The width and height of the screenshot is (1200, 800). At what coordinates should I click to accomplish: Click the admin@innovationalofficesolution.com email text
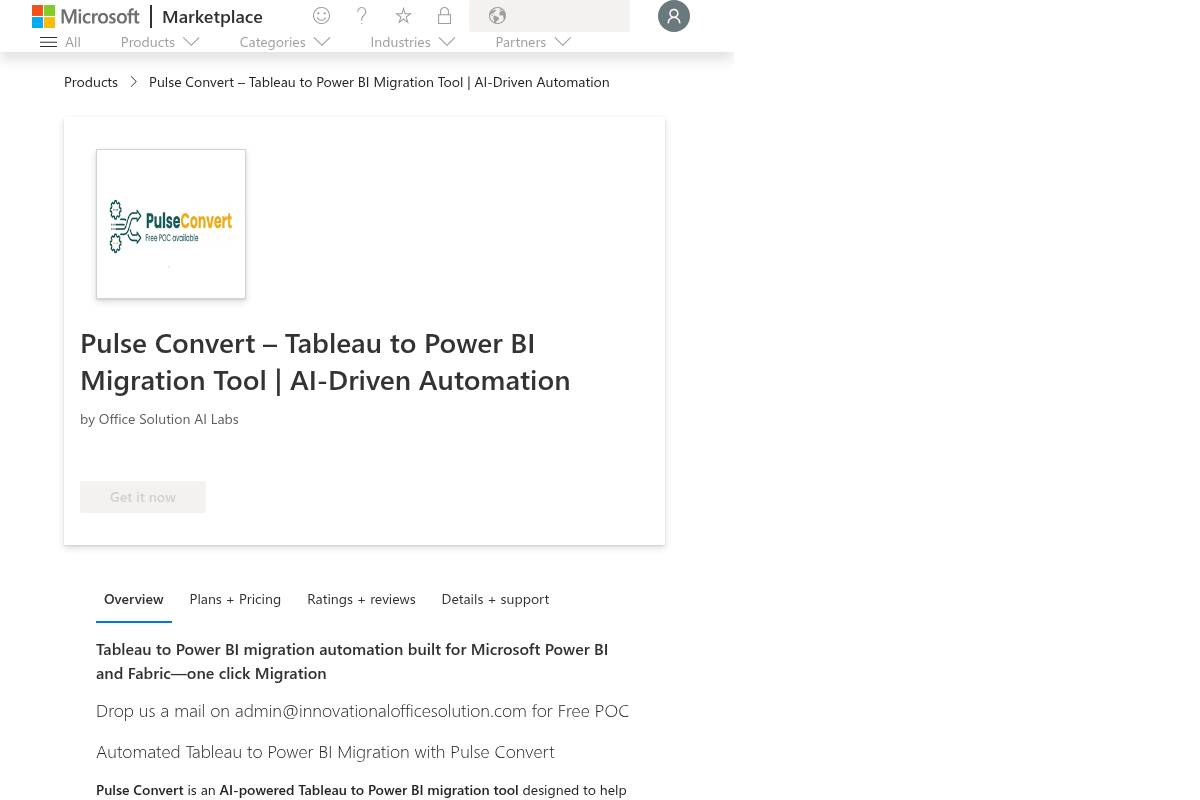coord(380,711)
